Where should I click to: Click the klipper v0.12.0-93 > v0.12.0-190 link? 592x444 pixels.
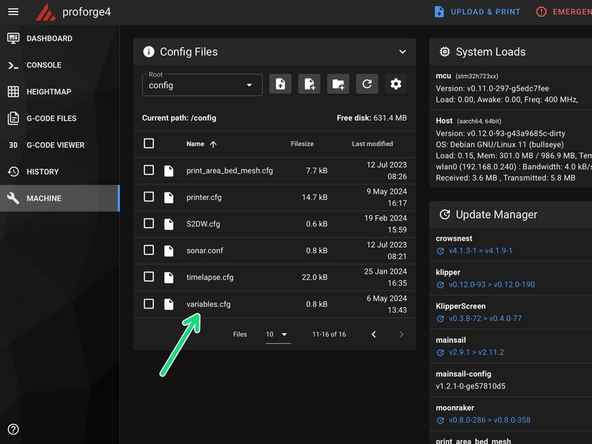tap(492, 285)
